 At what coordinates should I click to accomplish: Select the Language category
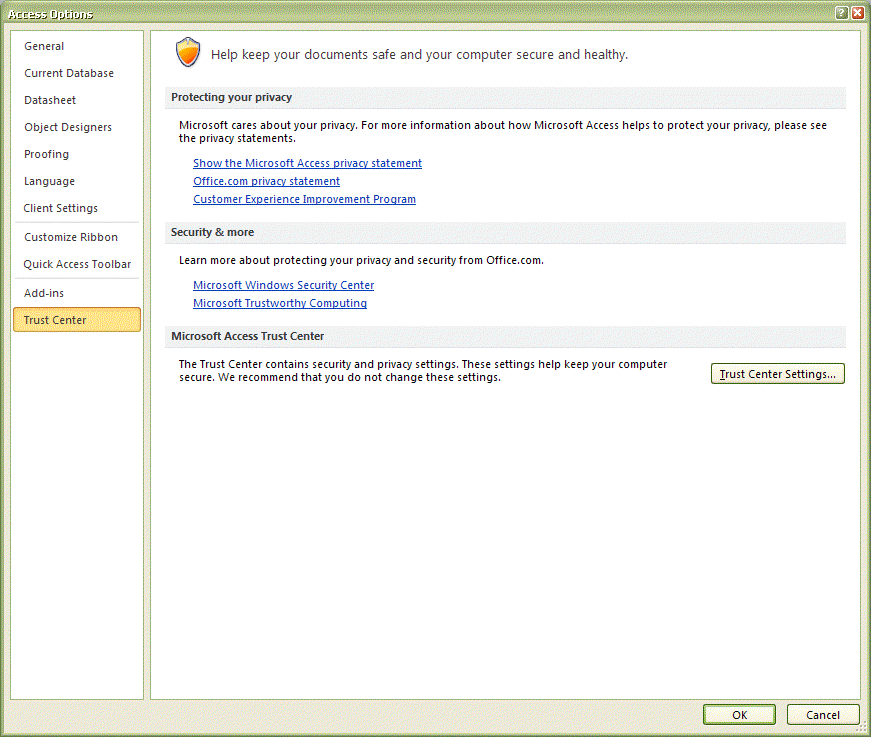pyautogui.click(x=49, y=181)
